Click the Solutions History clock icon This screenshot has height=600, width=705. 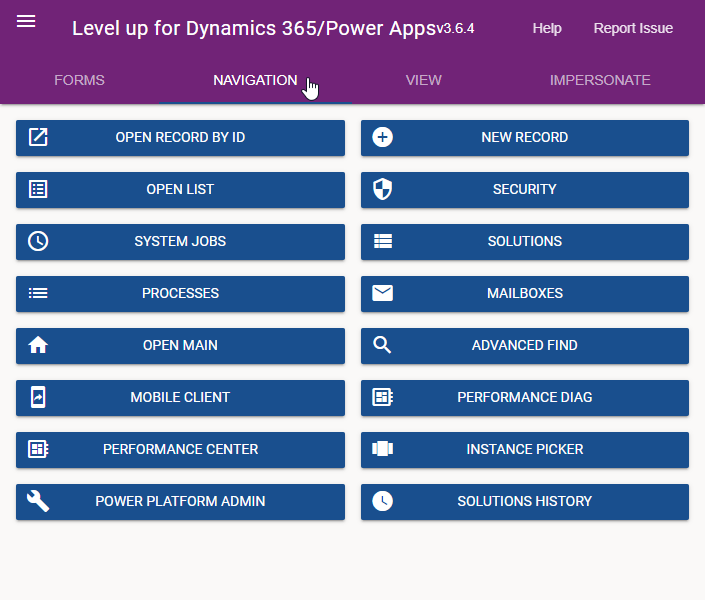coord(383,501)
